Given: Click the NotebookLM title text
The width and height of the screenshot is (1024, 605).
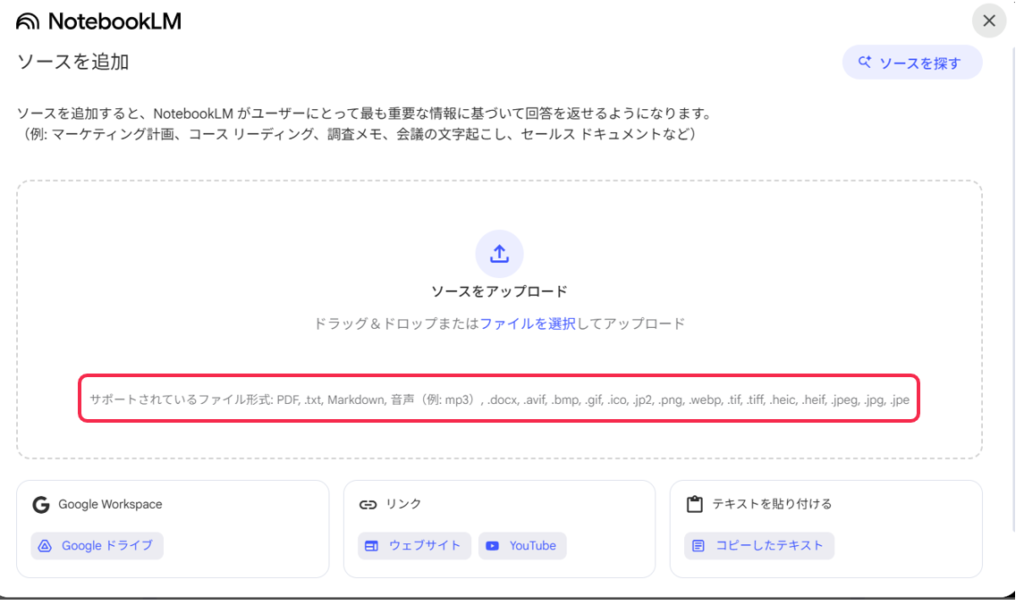Looking at the screenshot, I should pos(115,21).
